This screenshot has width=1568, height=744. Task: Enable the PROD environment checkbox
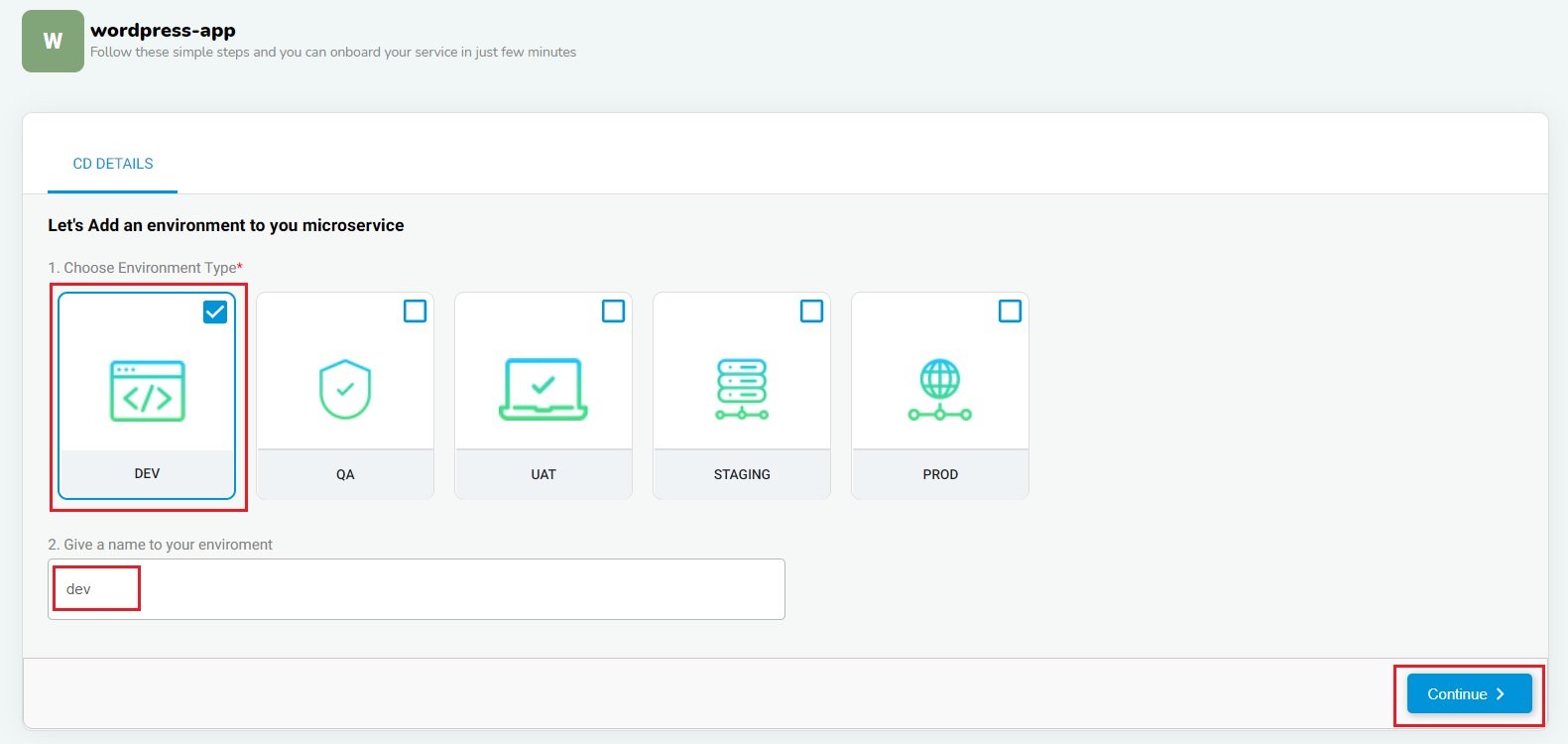1010,311
